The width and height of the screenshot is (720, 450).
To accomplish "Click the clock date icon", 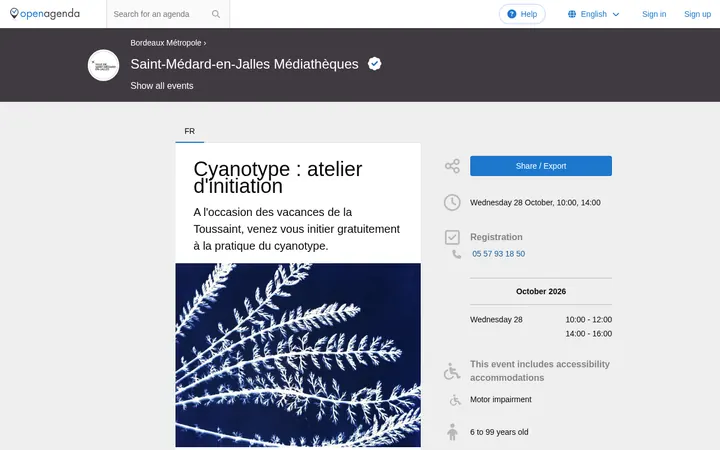I will (452, 202).
